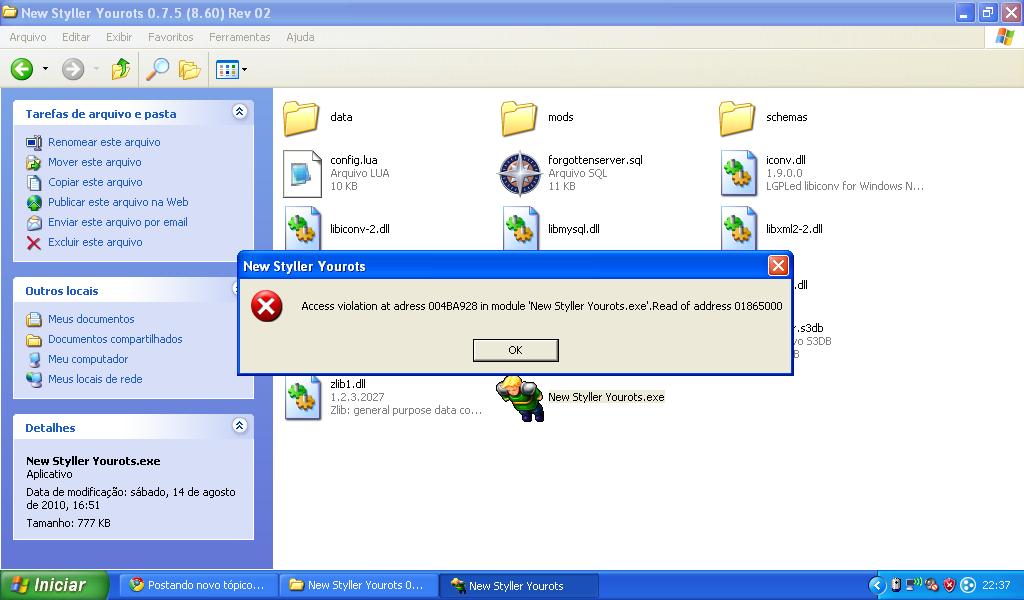1024x600 pixels.
Task: Collapse the Detalhes panel
Action: click(240, 426)
